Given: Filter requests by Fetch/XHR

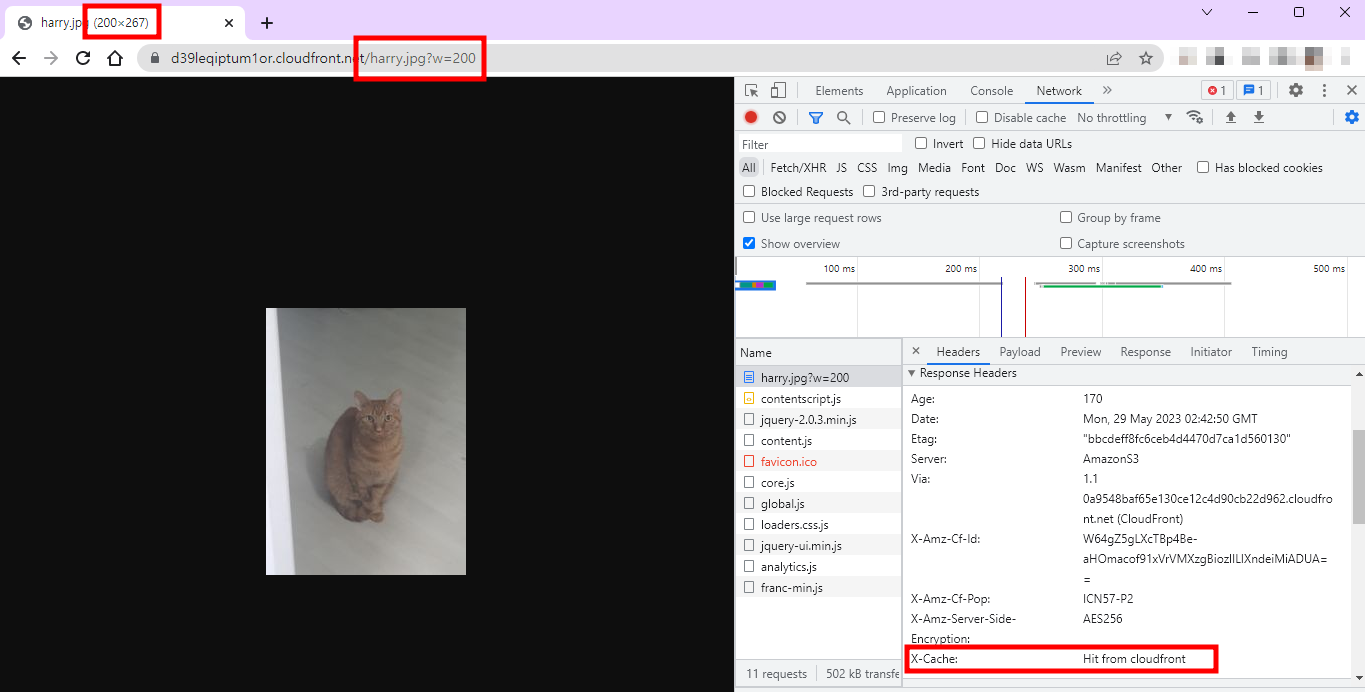Looking at the screenshot, I should pyautogui.click(x=798, y=168).
